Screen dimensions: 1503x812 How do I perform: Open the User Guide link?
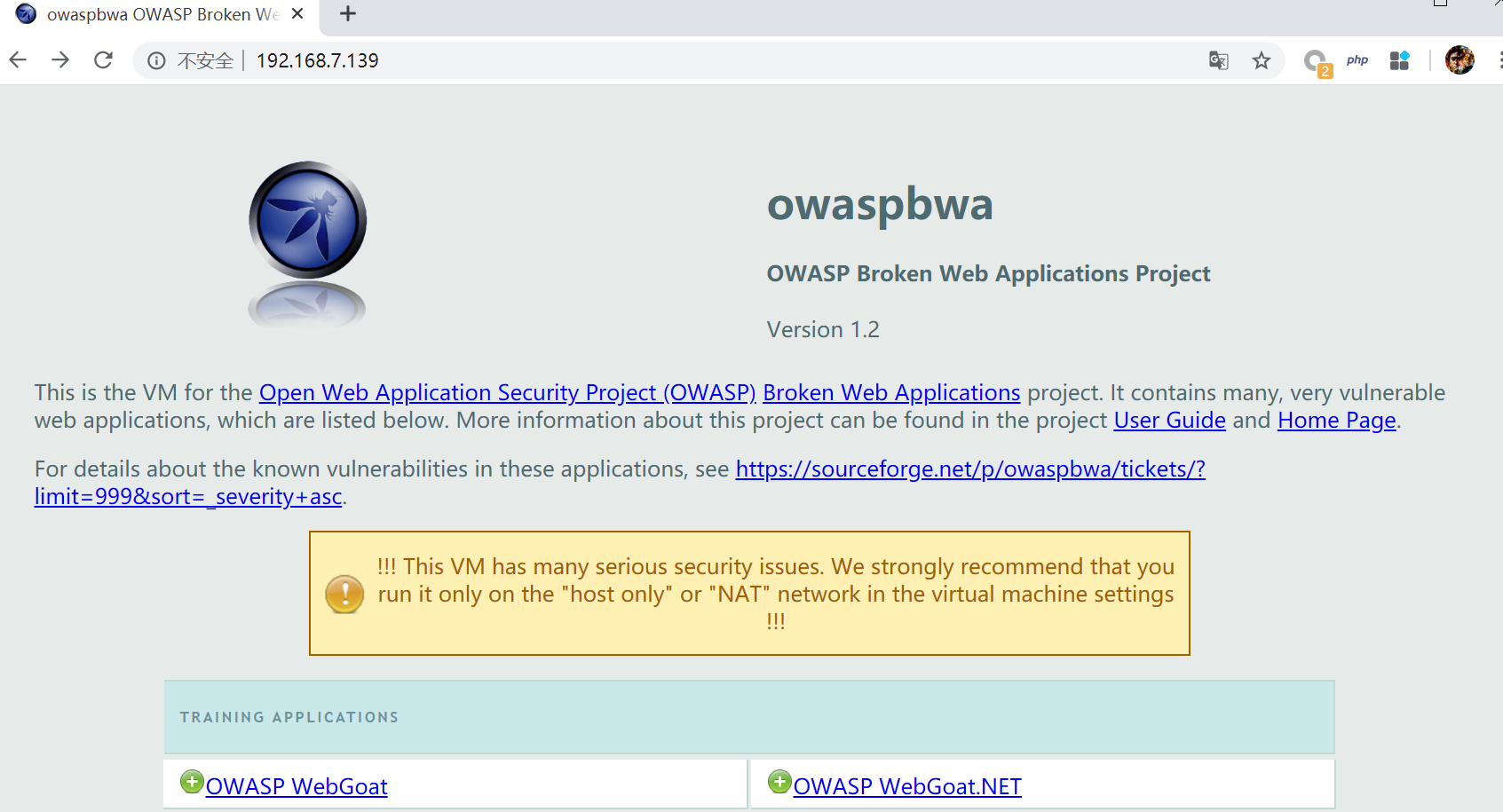click(x=1168, y=420)
